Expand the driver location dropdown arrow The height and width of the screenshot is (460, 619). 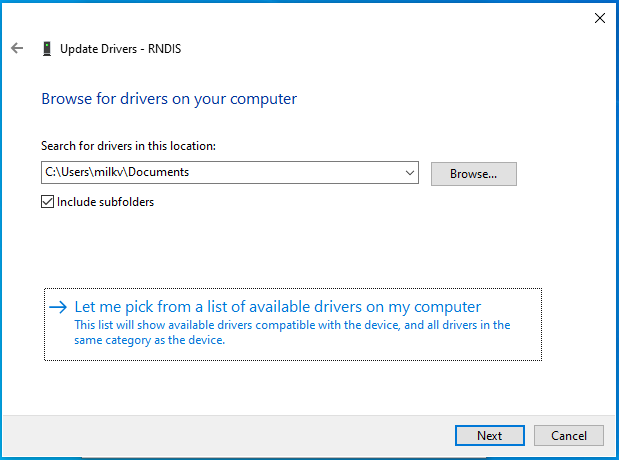click(410, 173)
